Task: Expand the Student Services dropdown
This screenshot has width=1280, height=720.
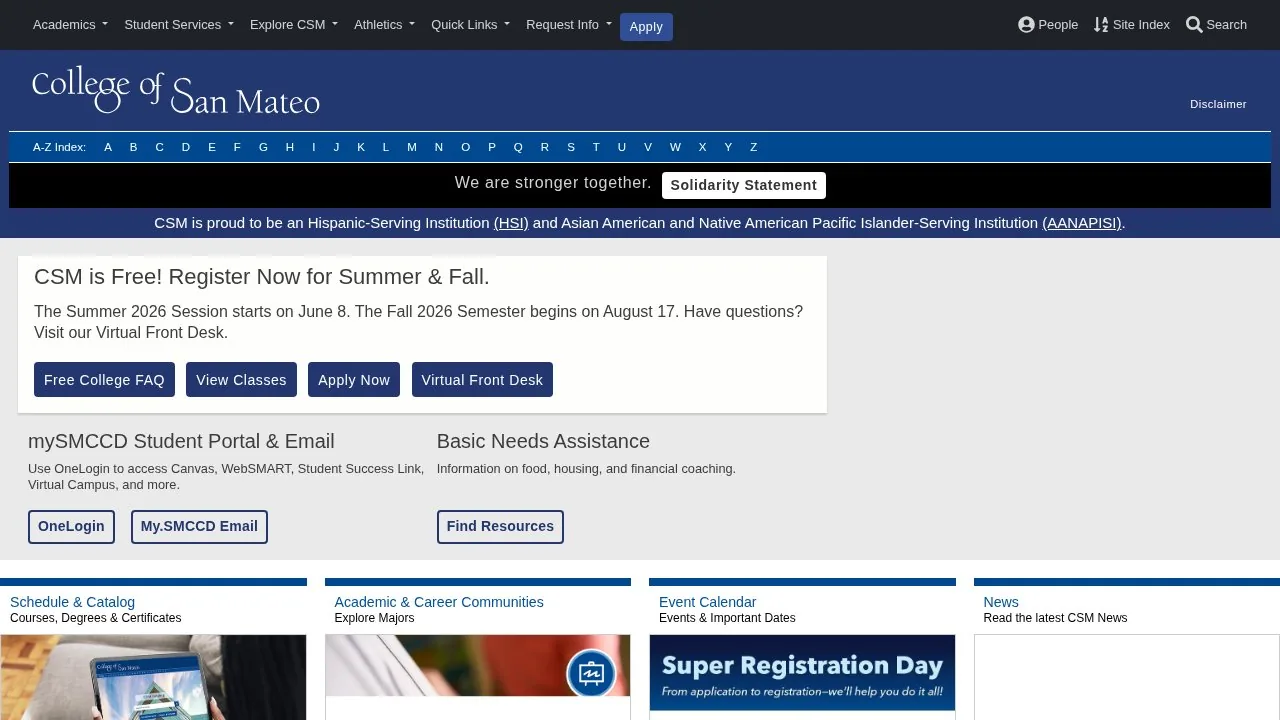Action: tap(179, 24)
